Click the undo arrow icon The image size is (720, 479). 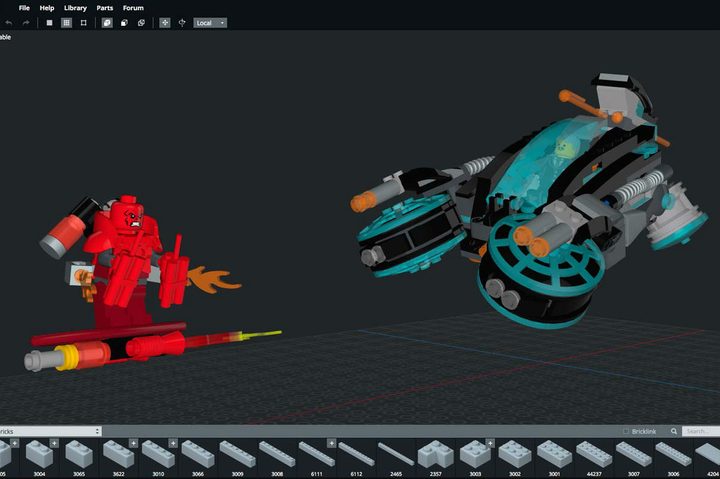click(x=9, y=23)
